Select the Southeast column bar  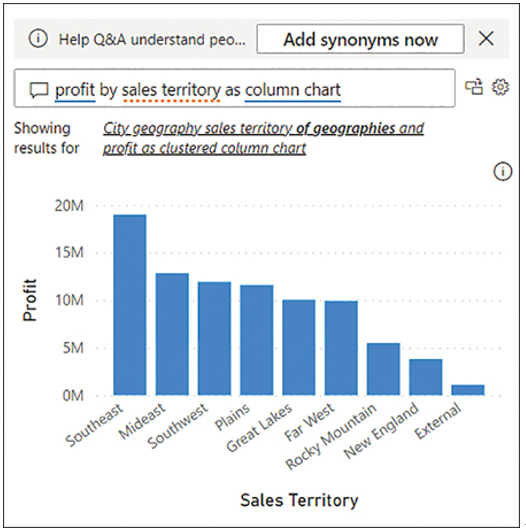pos(130,305)
